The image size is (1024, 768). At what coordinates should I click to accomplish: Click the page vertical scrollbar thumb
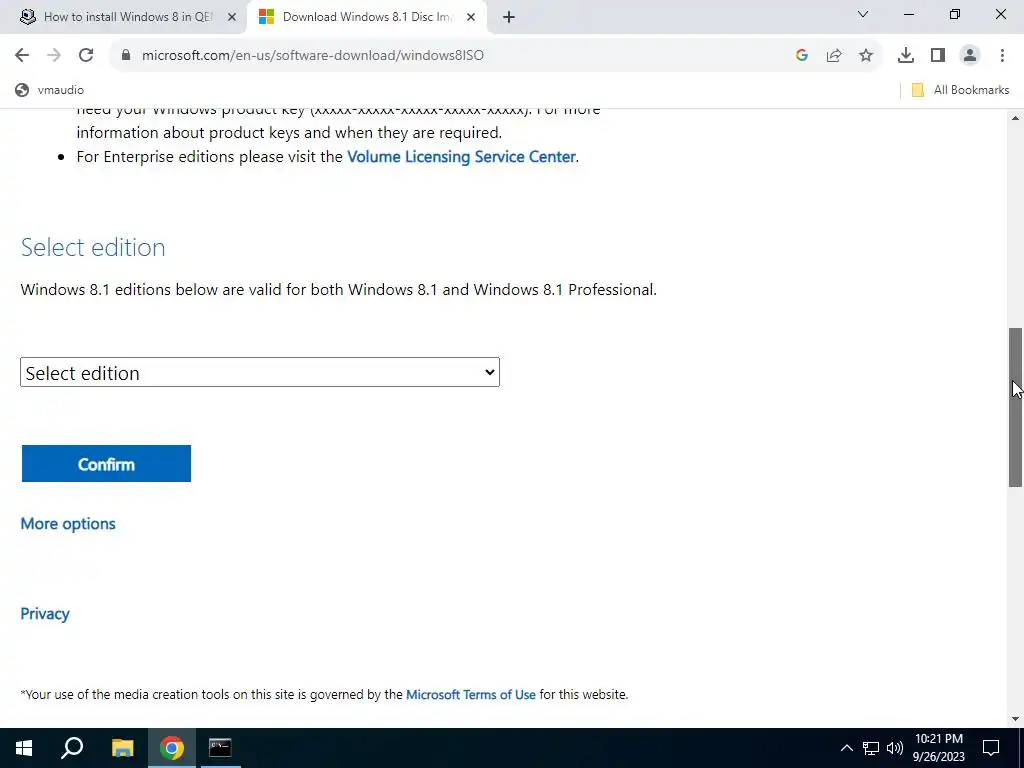(x=1015, y=408)
